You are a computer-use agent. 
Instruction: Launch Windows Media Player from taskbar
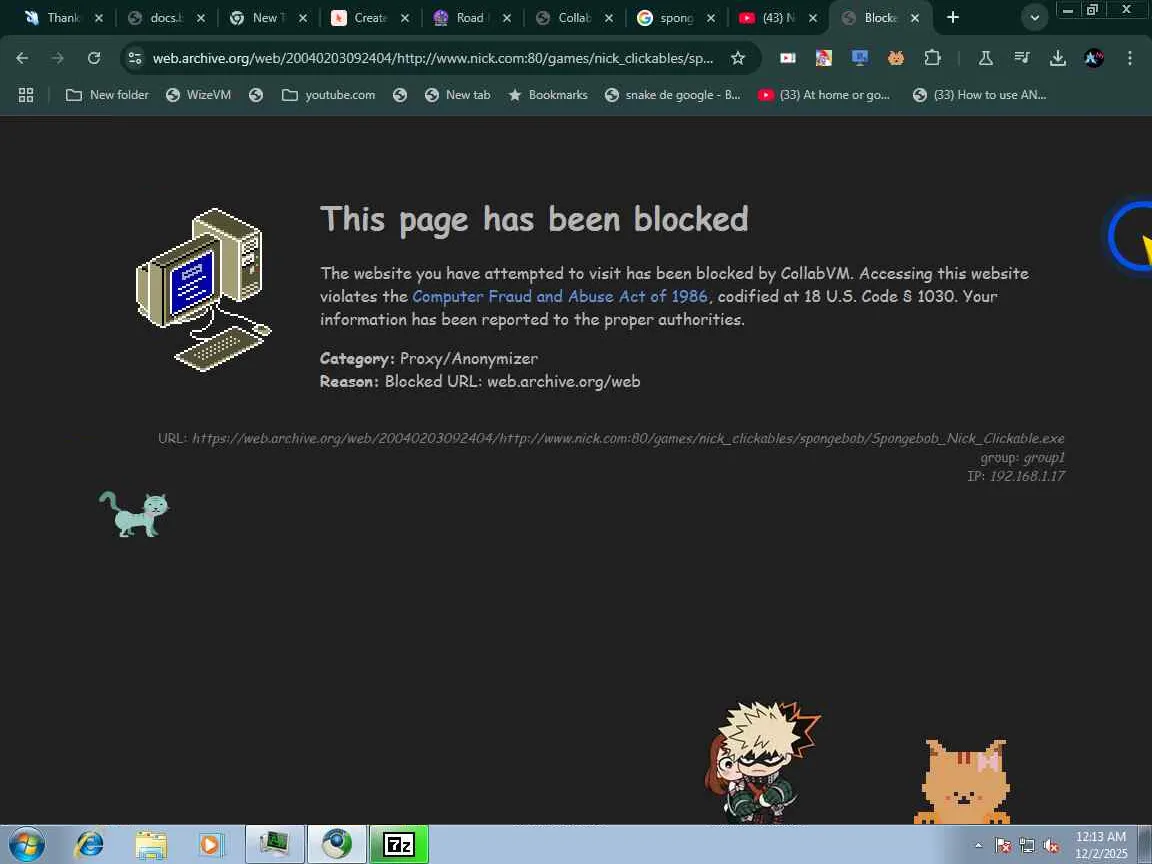pyautogui.click(x=210, y=845)
